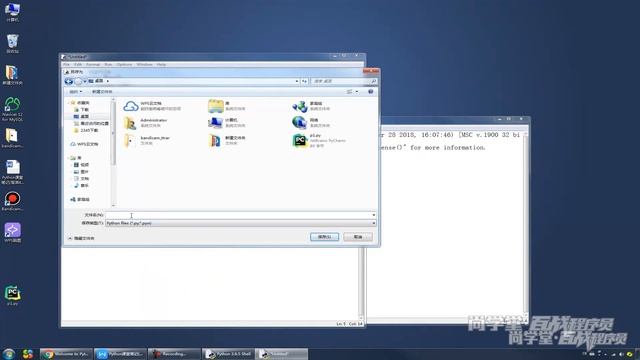Select the 新建文件夹 folder in the file list
The image size is (640, 360).
pyautogui.click(x=227, y=140)
